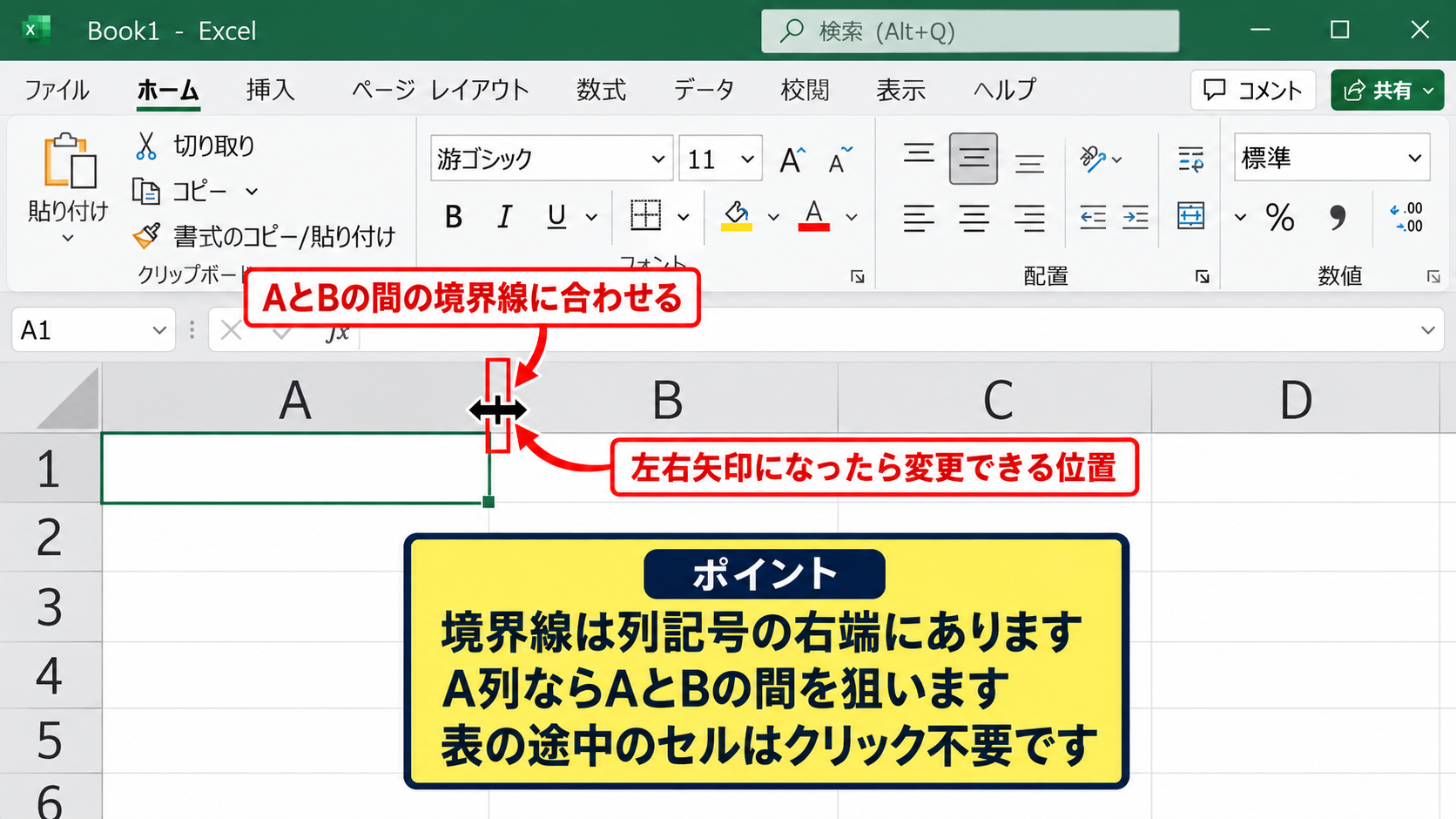Expand the formula bar chevron
The image size is (1456, 819).
click(x=1427, y=330)
